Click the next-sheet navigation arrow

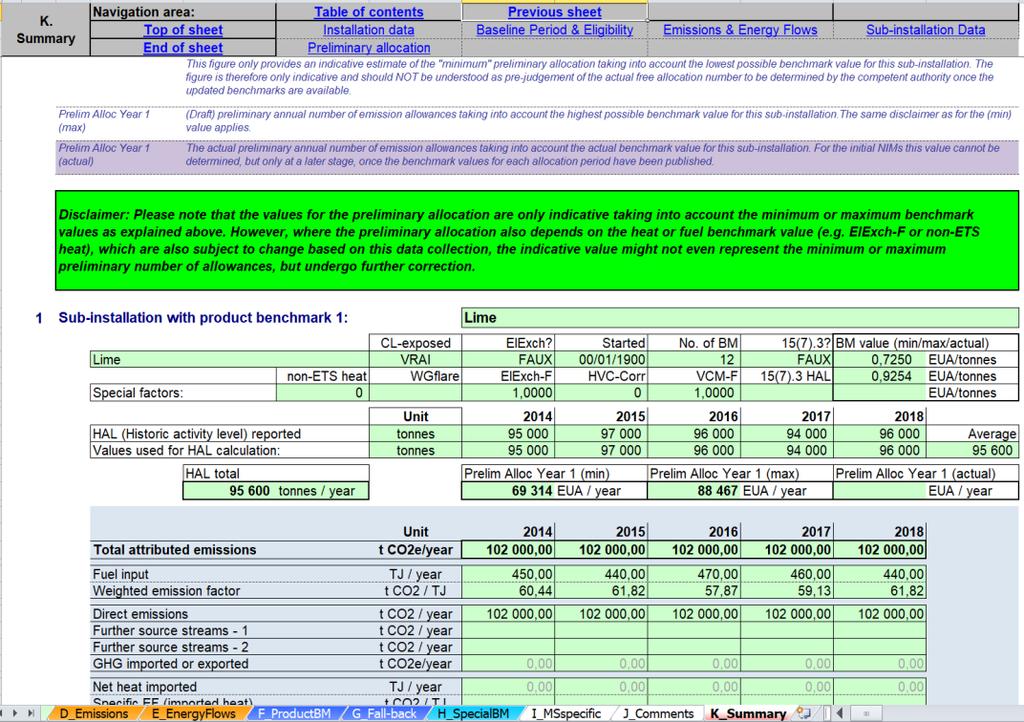click(14, 714)
